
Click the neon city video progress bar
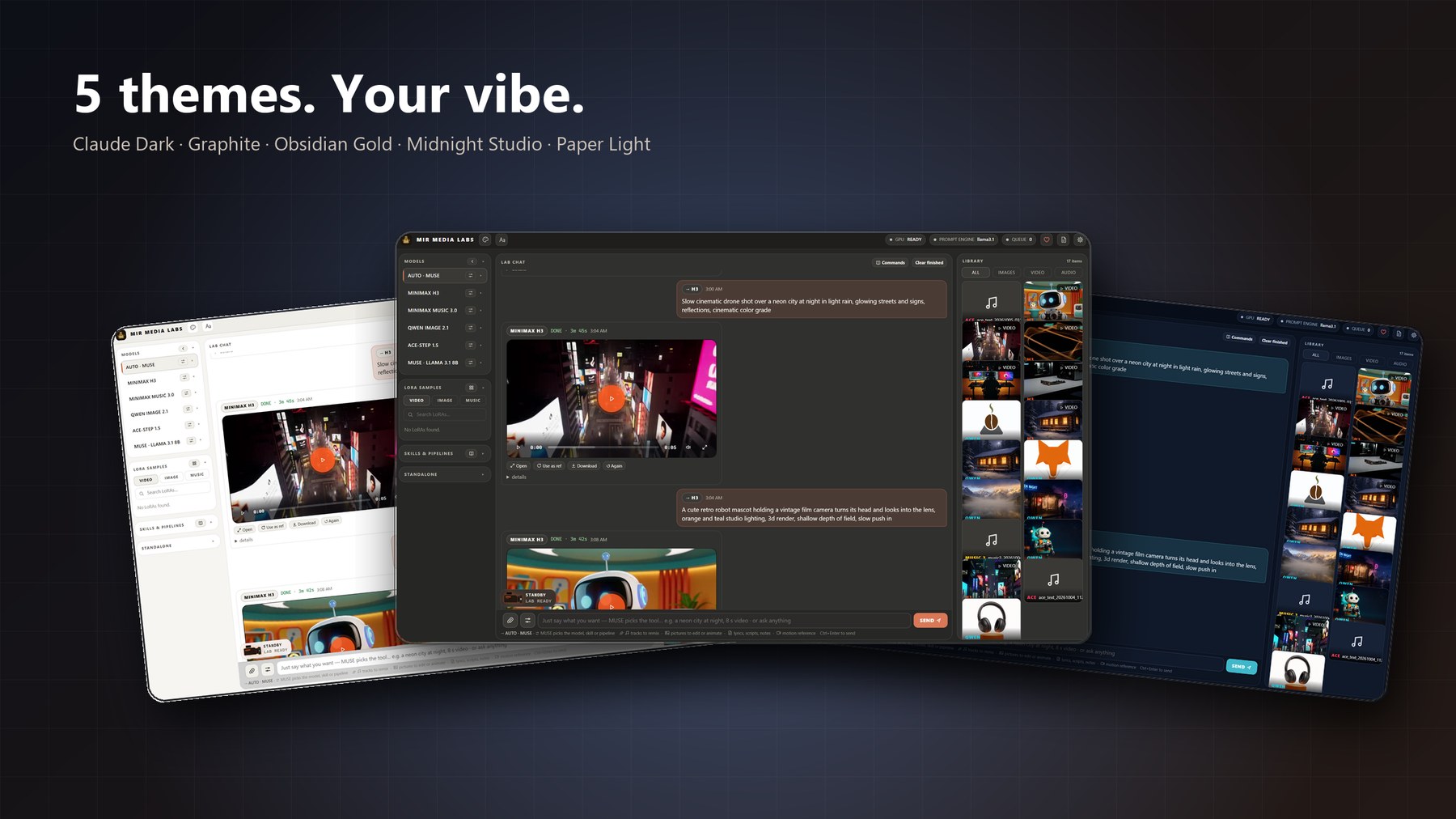603,448
